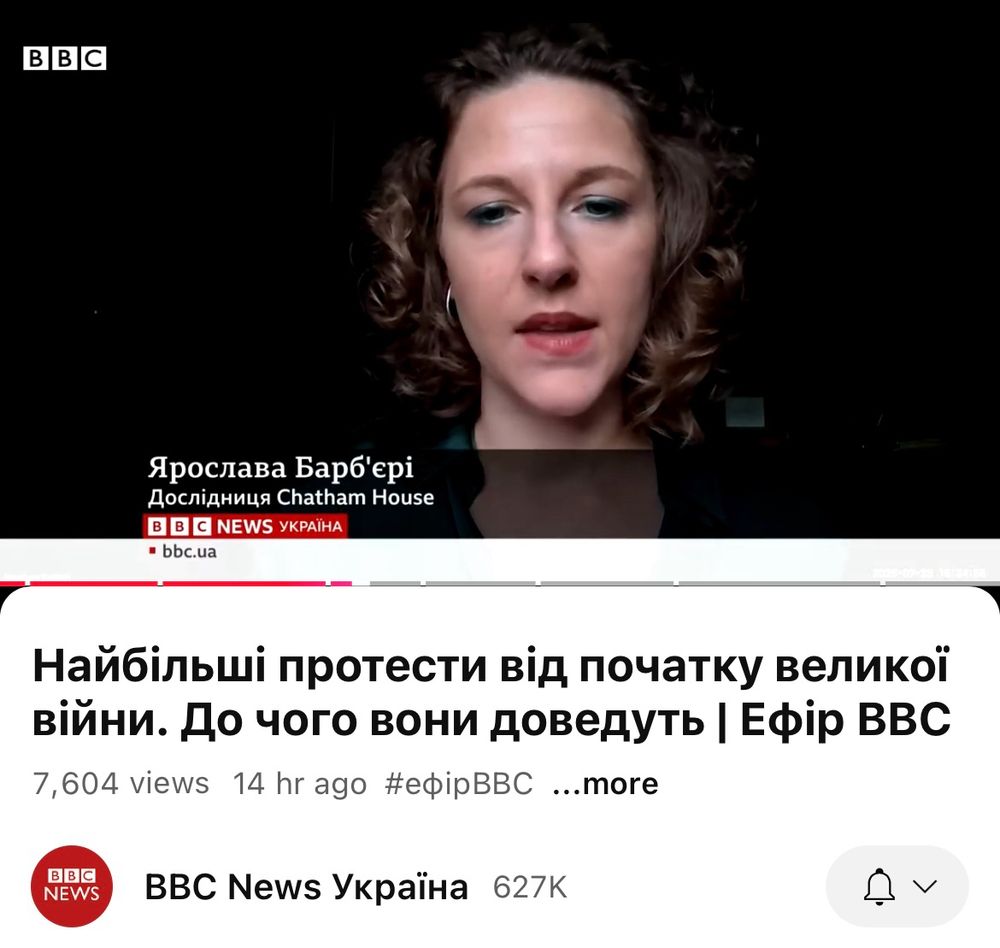This screenshot has width=1000, height=948.
Task: Tap the Дослідниця Chatham House subtitle
Action: click(291, 497)
